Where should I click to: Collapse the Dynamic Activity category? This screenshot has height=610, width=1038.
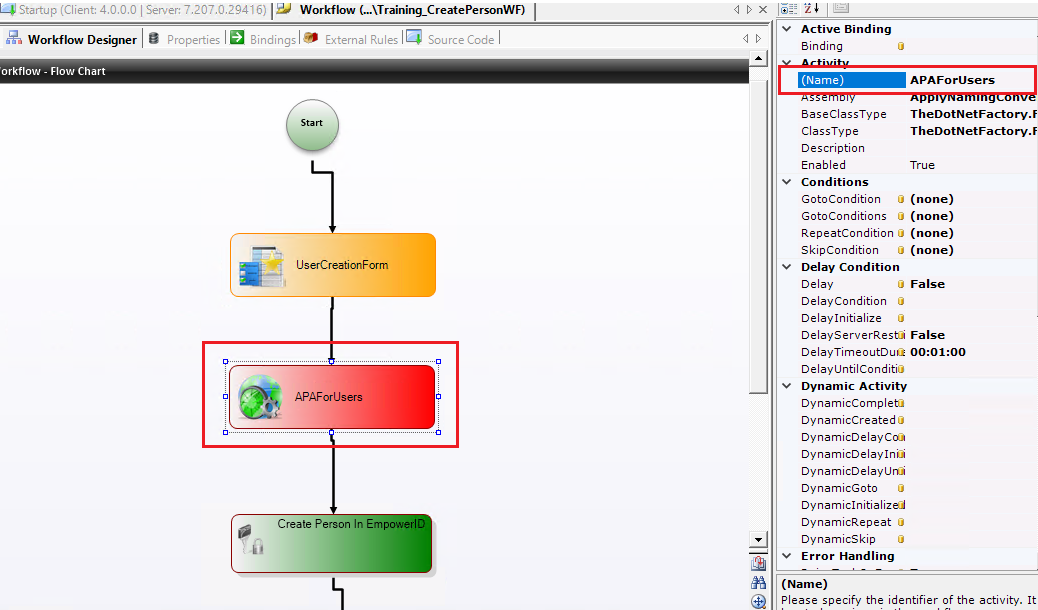[787, 386]
